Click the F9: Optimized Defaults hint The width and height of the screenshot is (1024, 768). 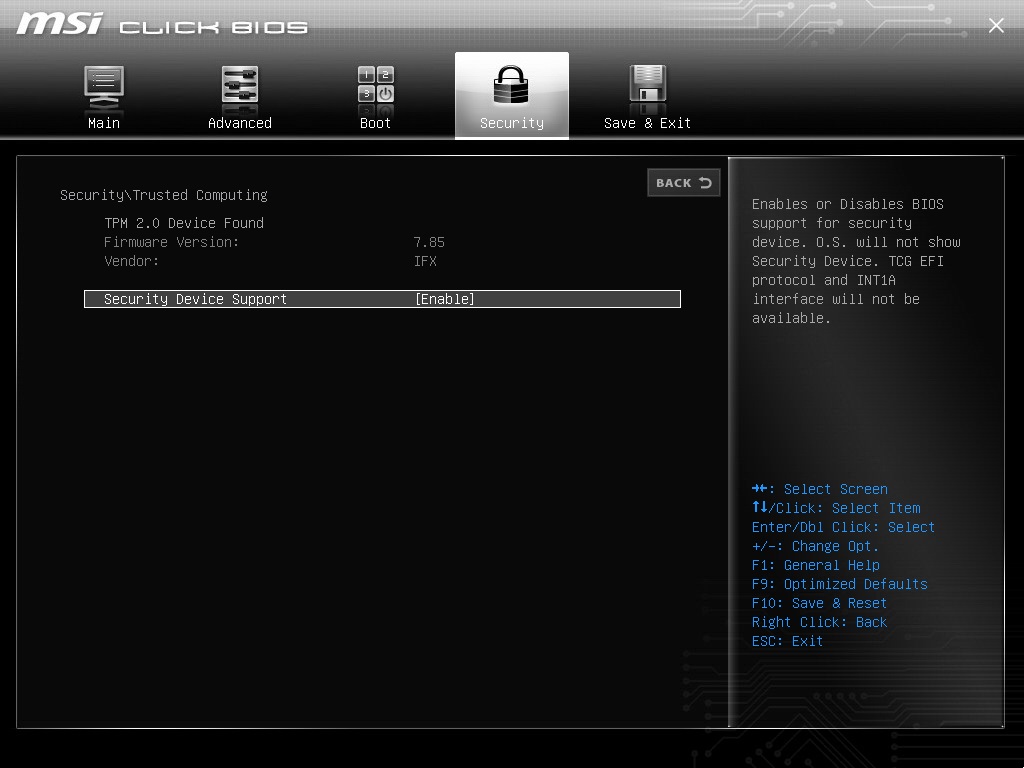point(840,584)
